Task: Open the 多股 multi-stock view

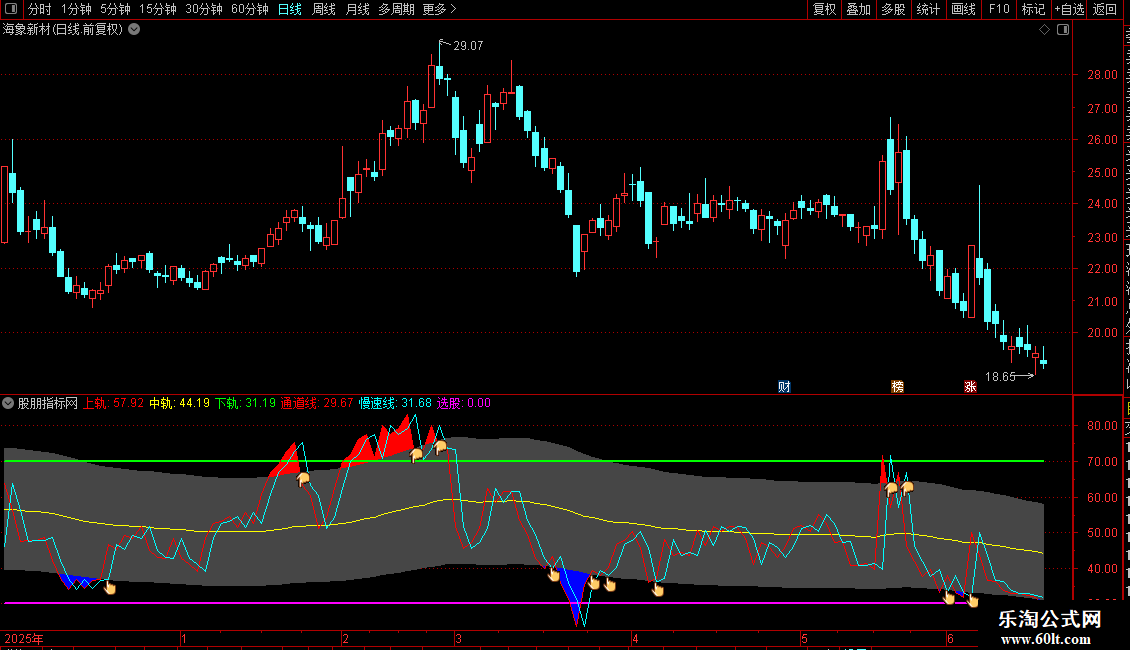Action: pyautogui.click(x=893, y=9)
